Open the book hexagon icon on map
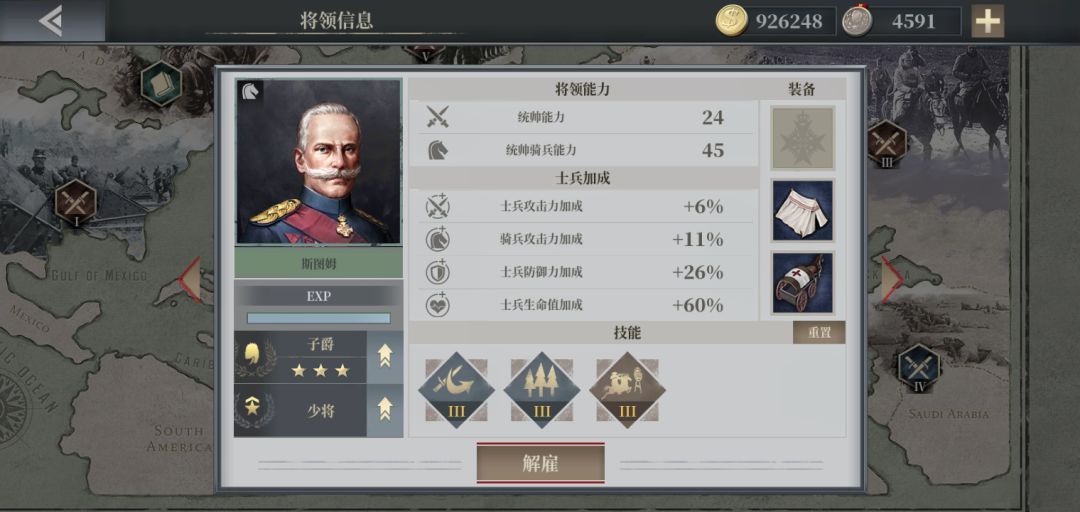Image resolution: width=1080 pixels, height=512 pixels. [x=161, y=83]
